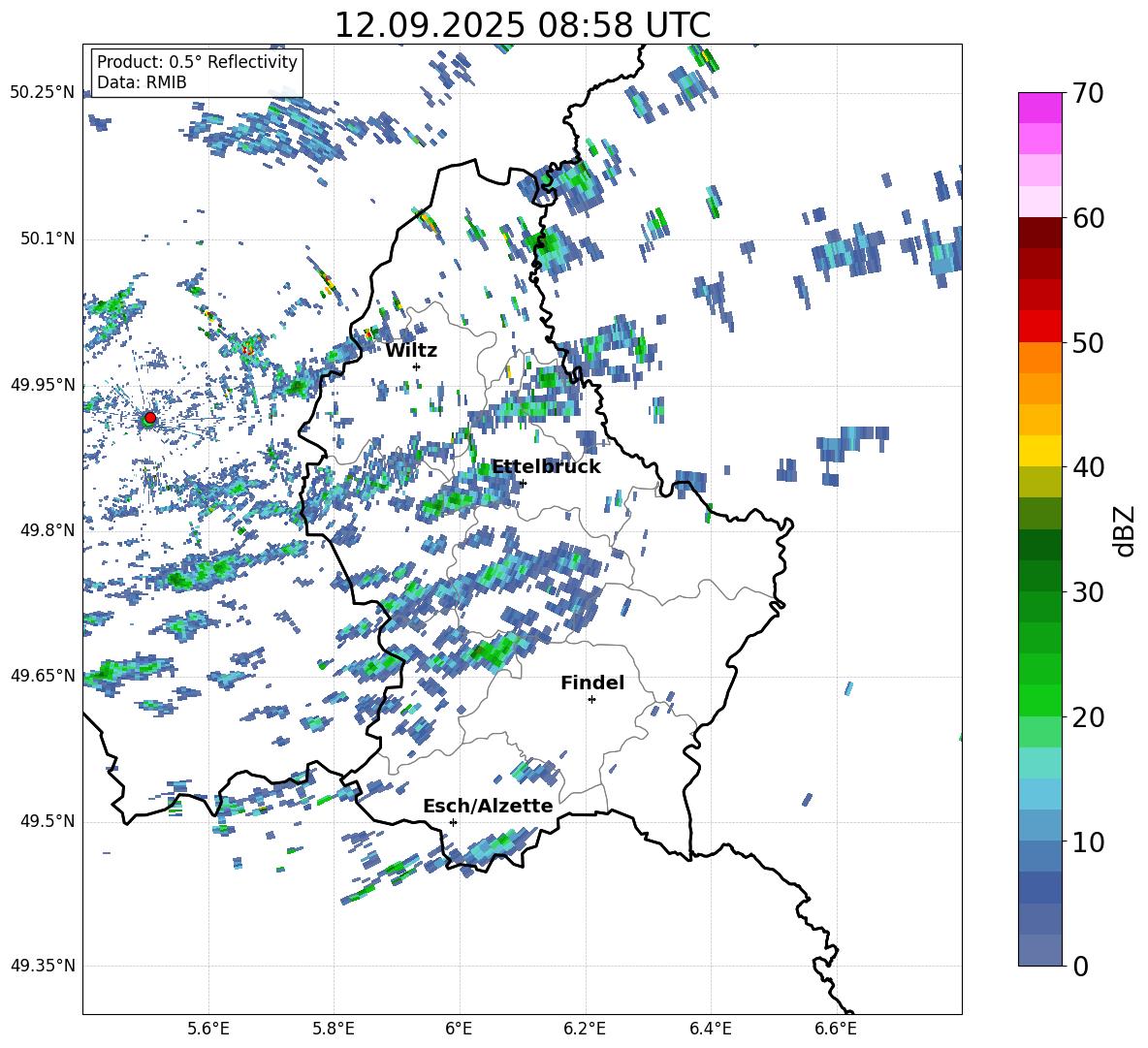The width and height of the screenshot is (1148, 1048).
Task: Click the colorbar tick label 60
Action: tap(1088, 218)
